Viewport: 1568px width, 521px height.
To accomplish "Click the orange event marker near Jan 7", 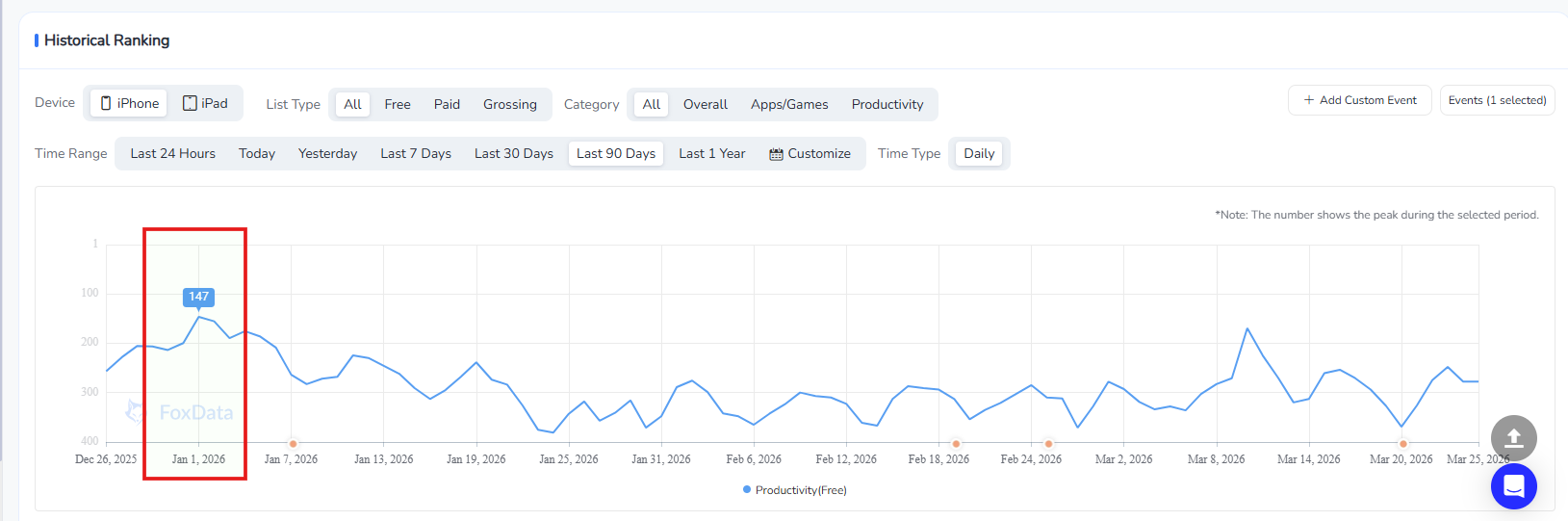I will pyautogui.click(x=293, y=444).
